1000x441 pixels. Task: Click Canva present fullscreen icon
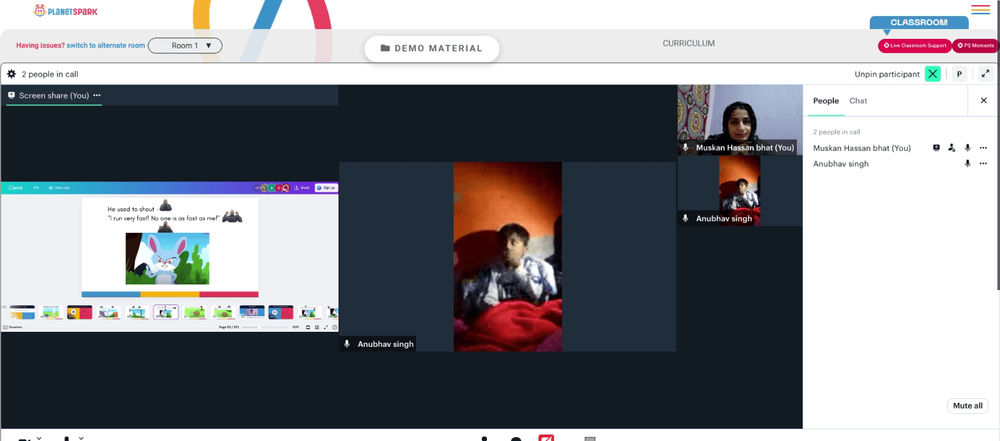pos(326,327)
